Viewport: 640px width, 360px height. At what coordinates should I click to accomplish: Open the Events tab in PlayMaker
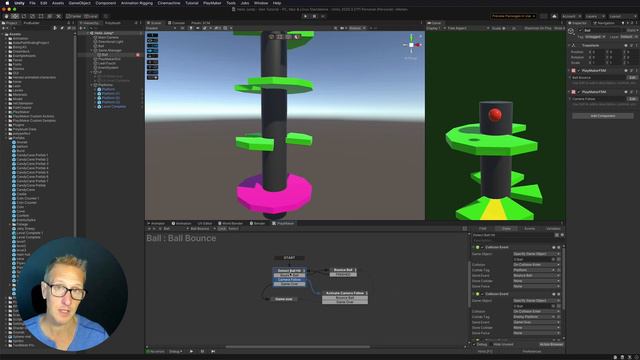tap(529, 229)
